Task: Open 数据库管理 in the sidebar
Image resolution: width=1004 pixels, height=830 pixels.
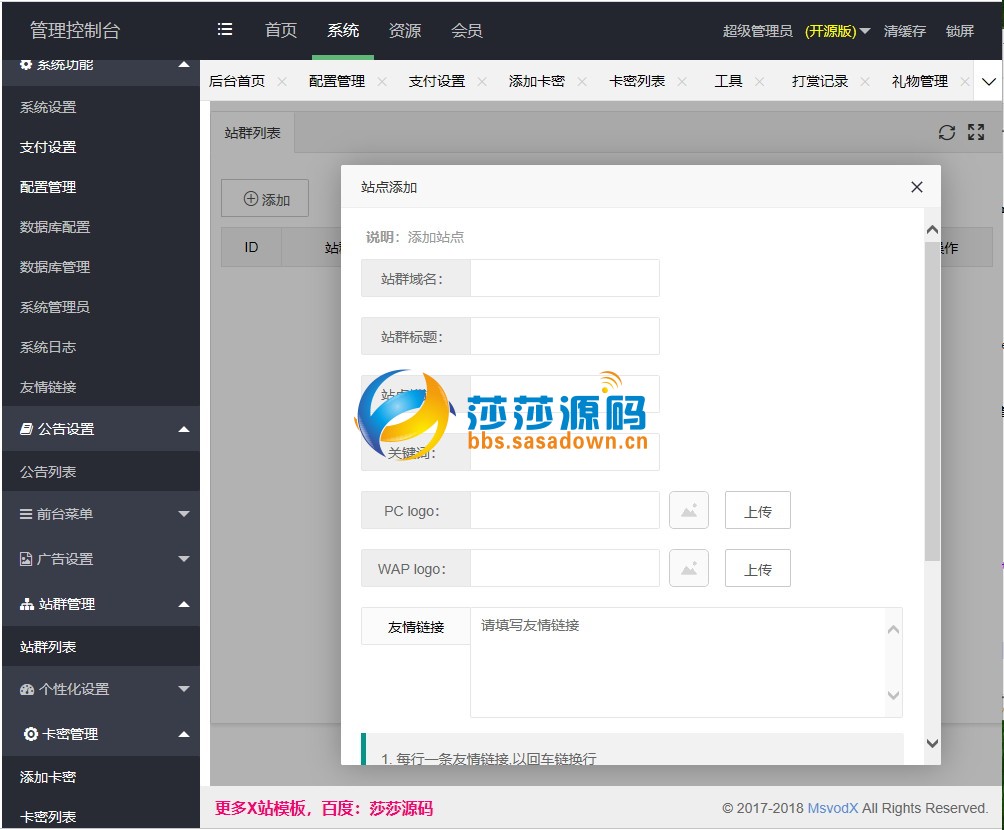Action: (55, 267)
